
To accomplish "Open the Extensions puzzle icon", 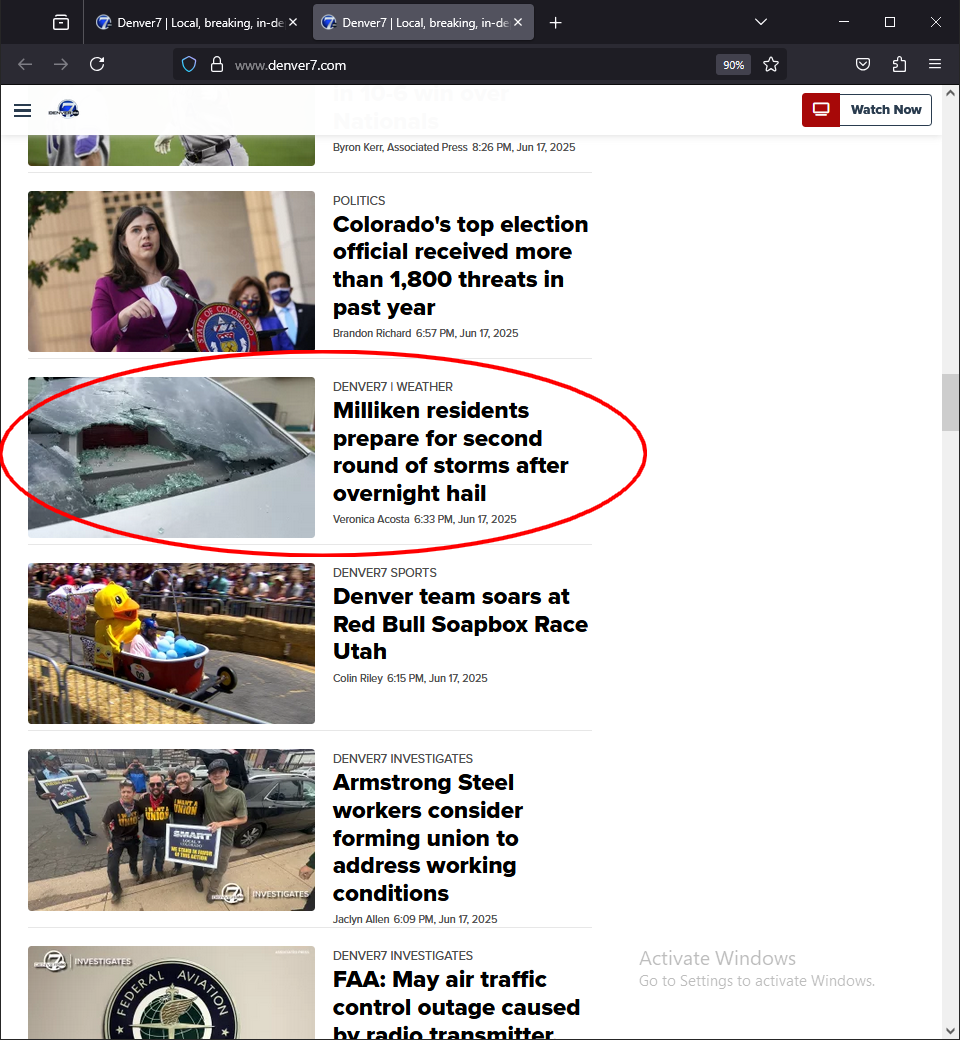I will pos(899,64).
